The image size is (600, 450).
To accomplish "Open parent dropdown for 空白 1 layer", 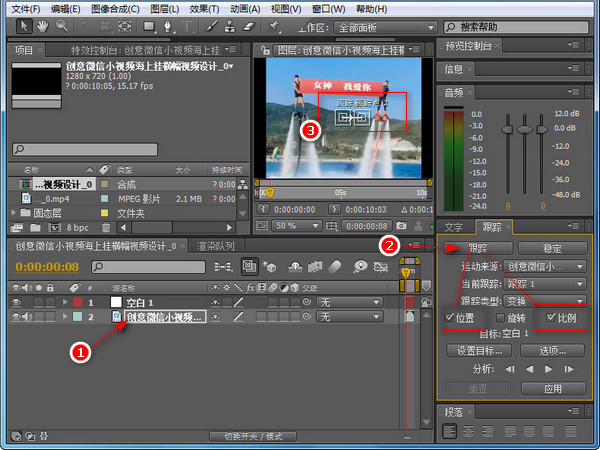I will [349, 302].
